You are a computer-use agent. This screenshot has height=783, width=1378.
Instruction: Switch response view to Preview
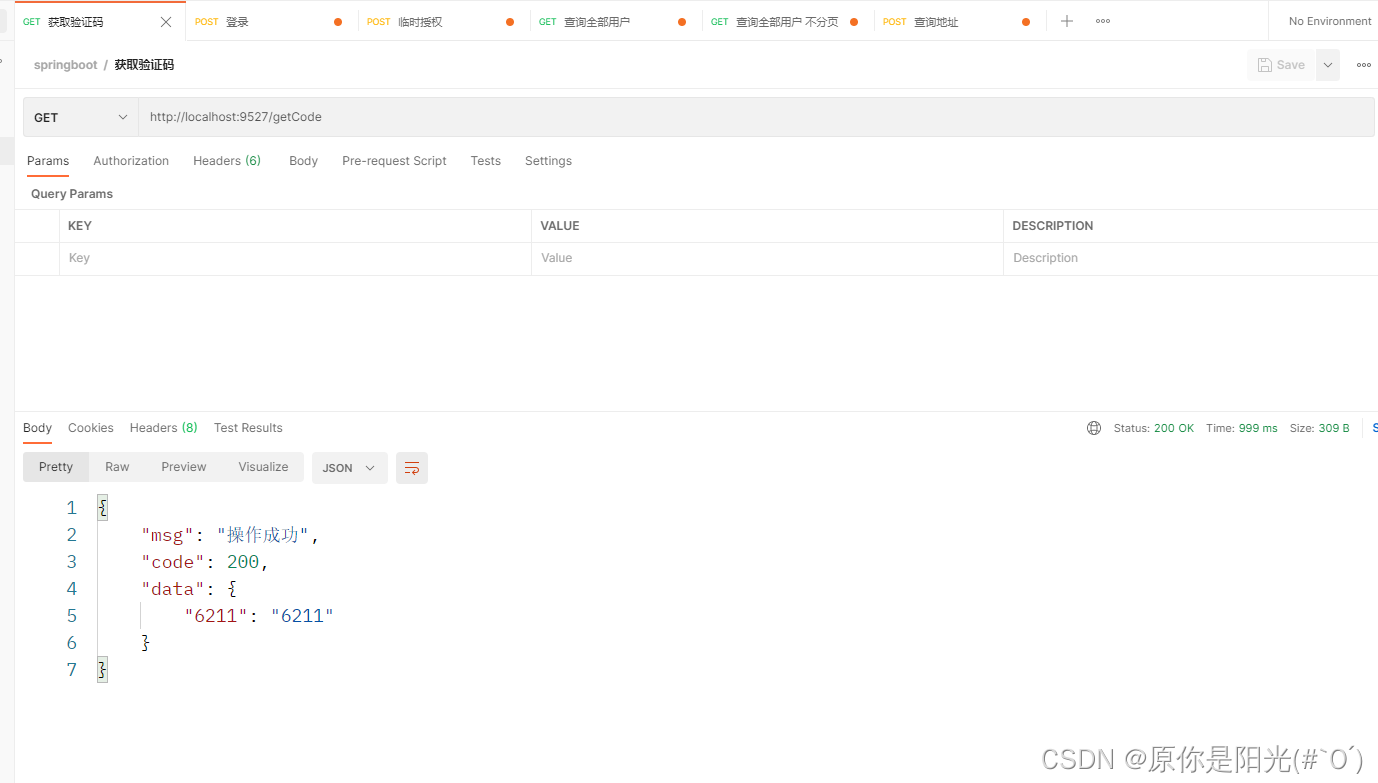tap(184, 467)
